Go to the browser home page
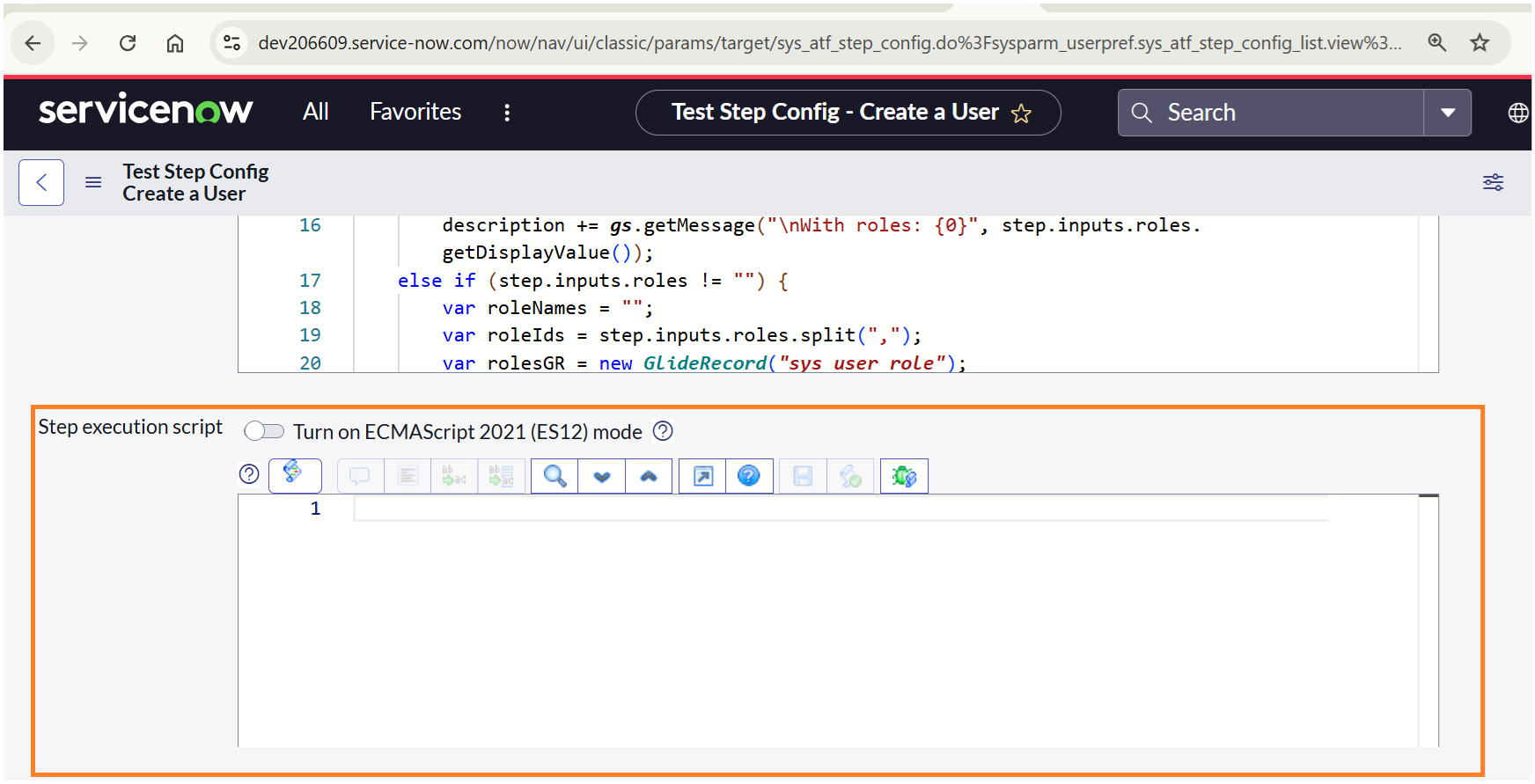1535x784 pixels. [x=175, y=43]
